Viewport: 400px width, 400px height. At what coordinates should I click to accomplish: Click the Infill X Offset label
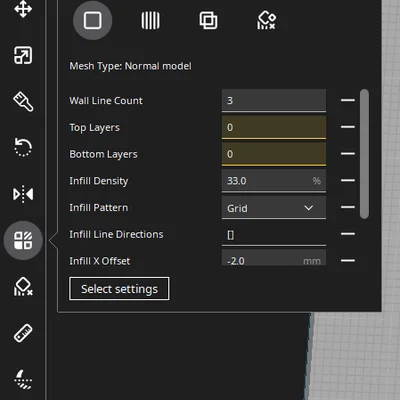tap(100, 261)
